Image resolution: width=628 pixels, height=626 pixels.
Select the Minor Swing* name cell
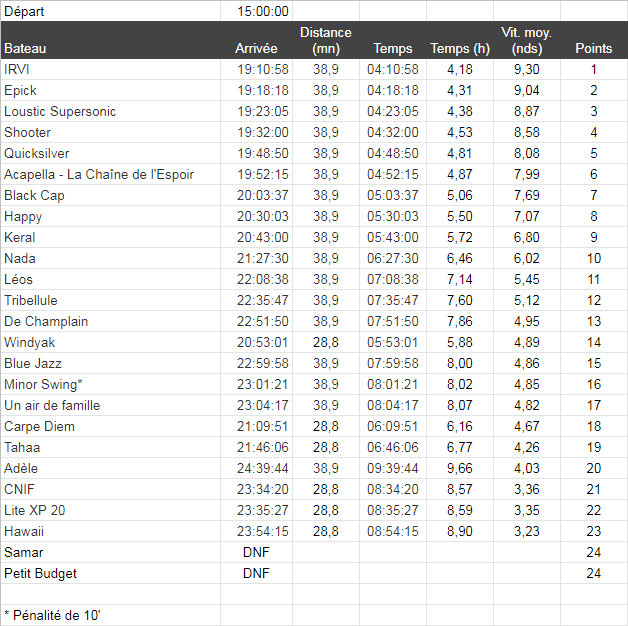(x=111, y=384)
